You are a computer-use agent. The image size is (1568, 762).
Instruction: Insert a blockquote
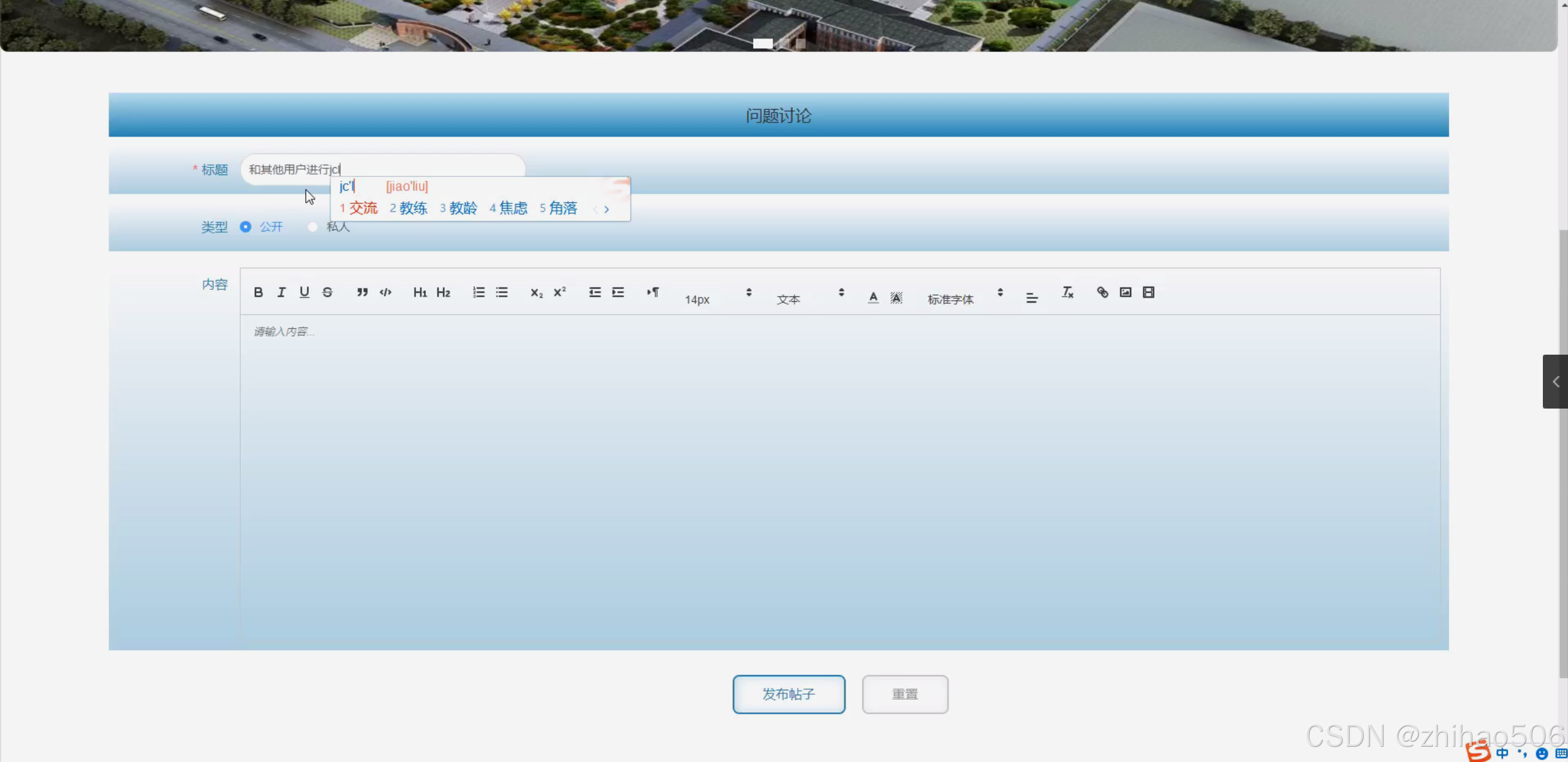tap(362, 292)
